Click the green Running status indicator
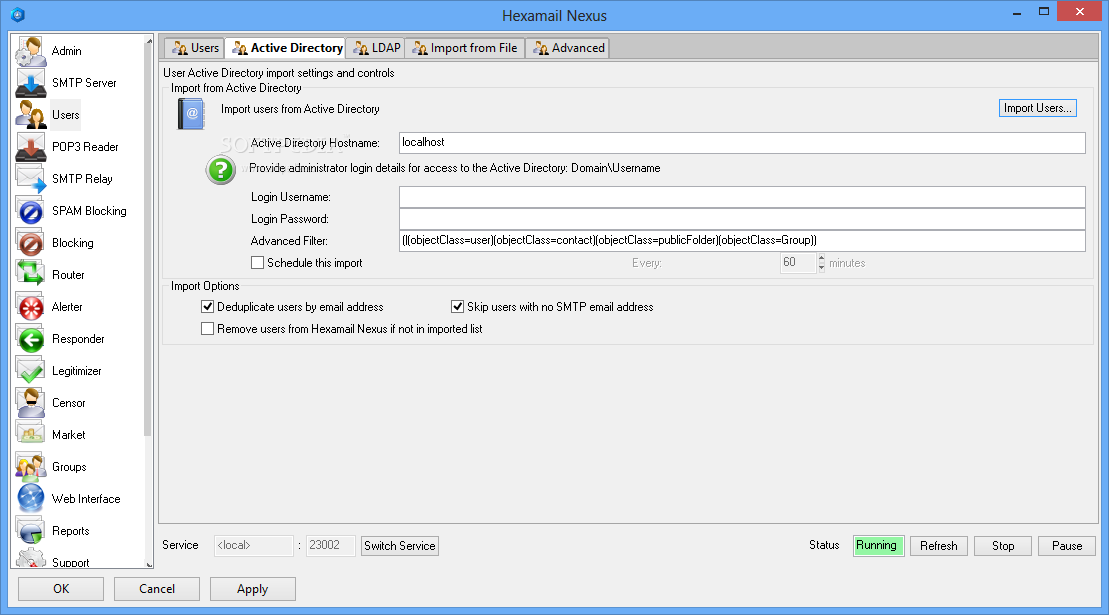 [878, 546]
